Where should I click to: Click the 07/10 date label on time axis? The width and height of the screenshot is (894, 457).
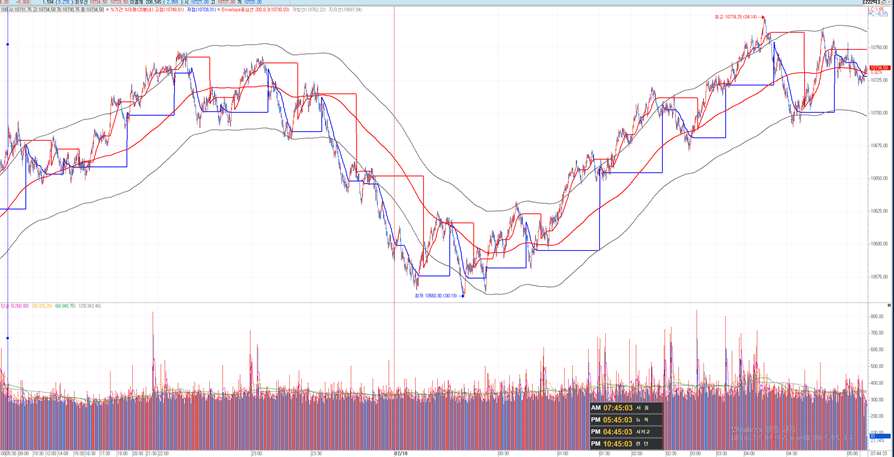click(401, 454)
